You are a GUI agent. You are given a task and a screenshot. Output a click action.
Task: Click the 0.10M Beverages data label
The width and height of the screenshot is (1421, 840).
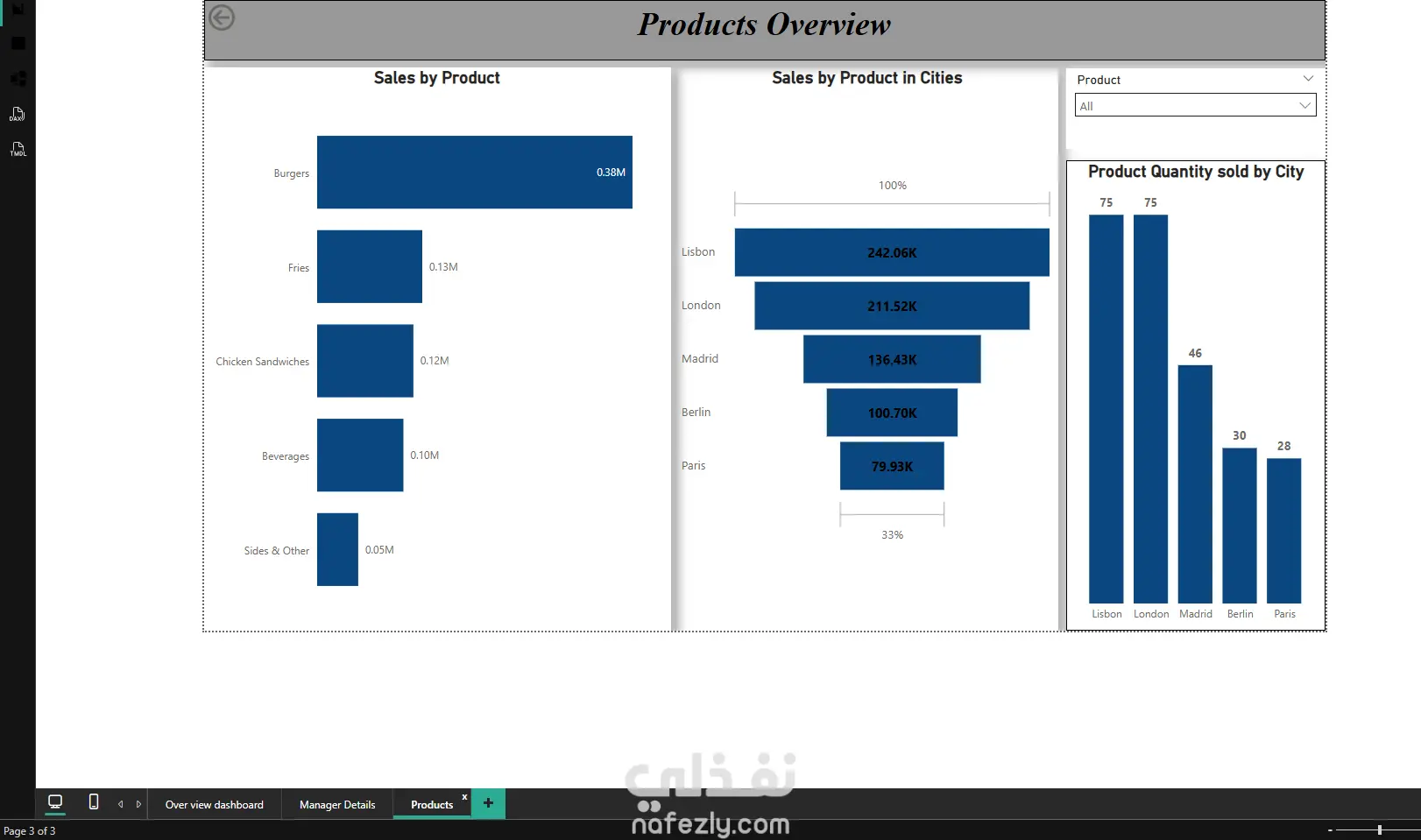click(x=425, y=455)
